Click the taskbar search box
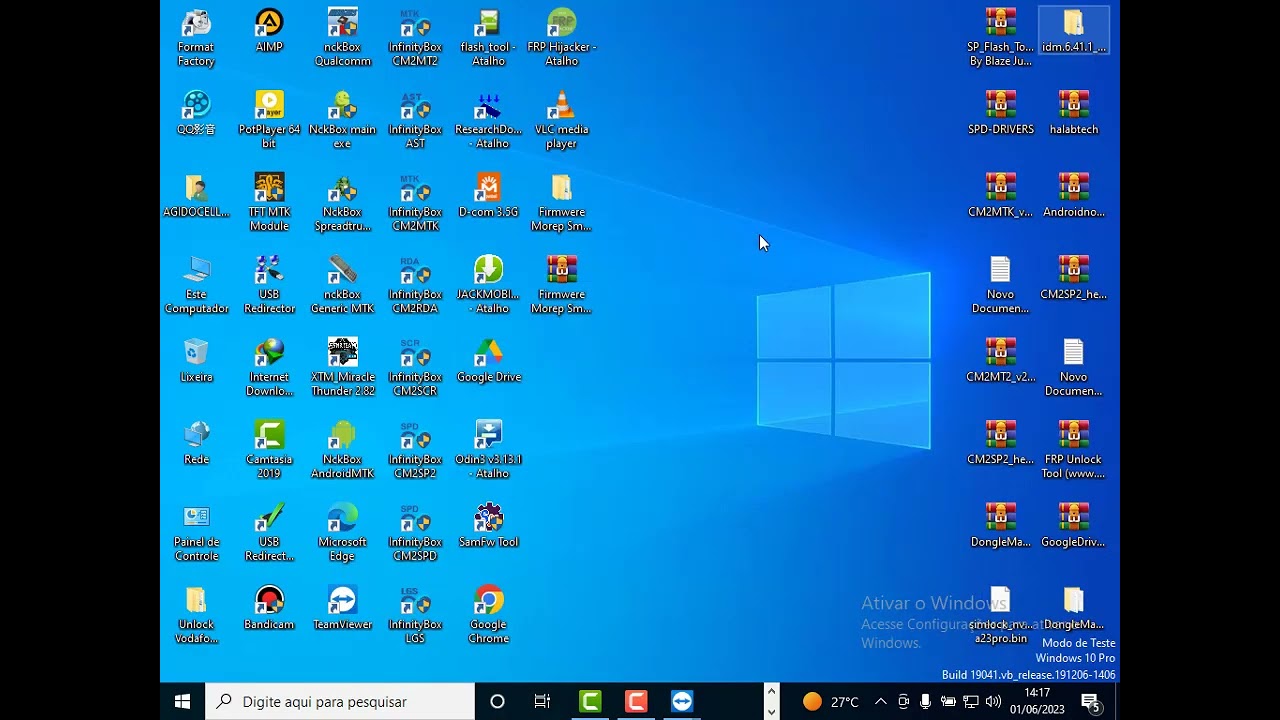This screenshot has width=1280, height=720. 340,702
